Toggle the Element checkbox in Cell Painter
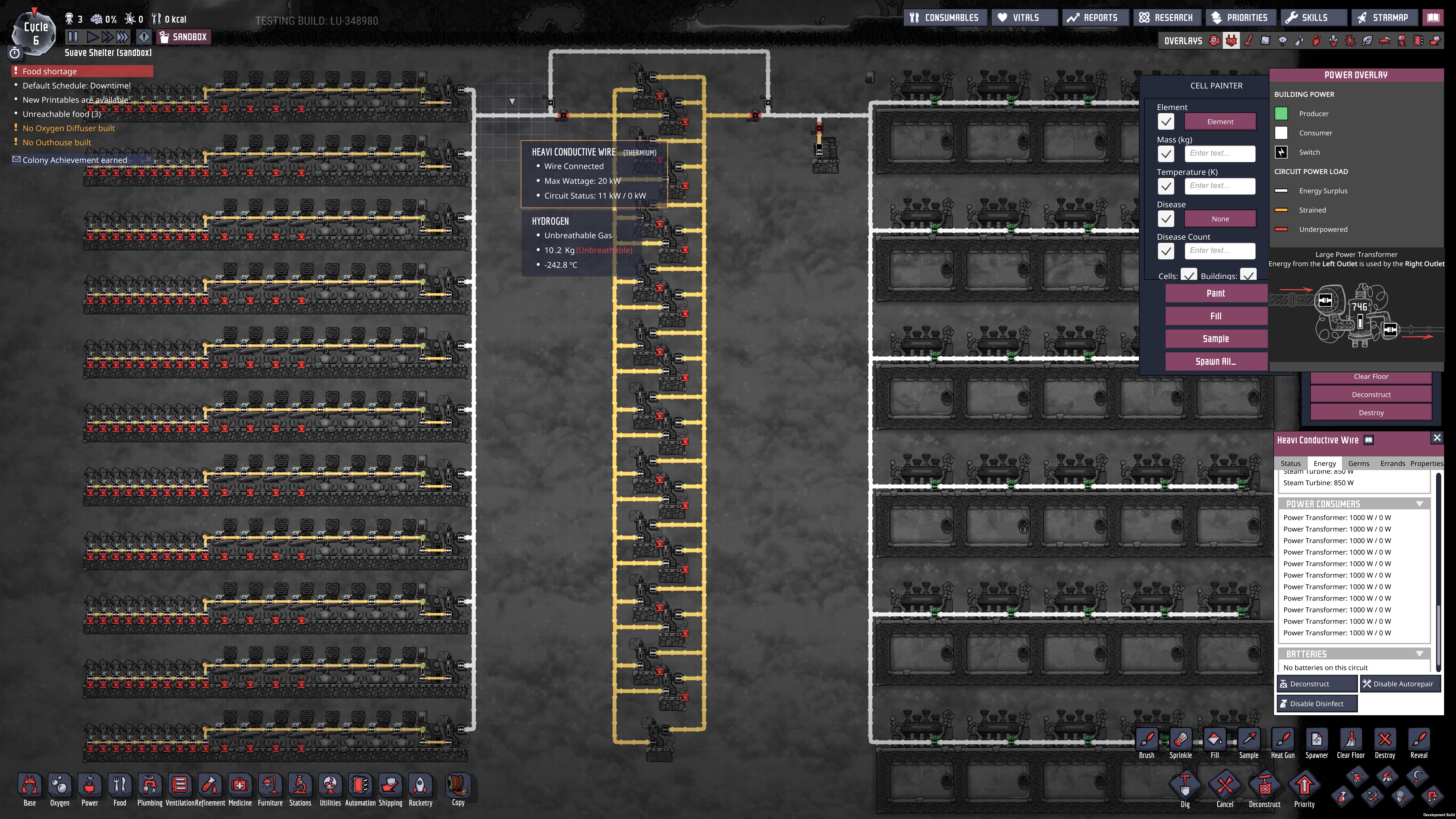1456x819 pixels. [x=1165, y=121]
